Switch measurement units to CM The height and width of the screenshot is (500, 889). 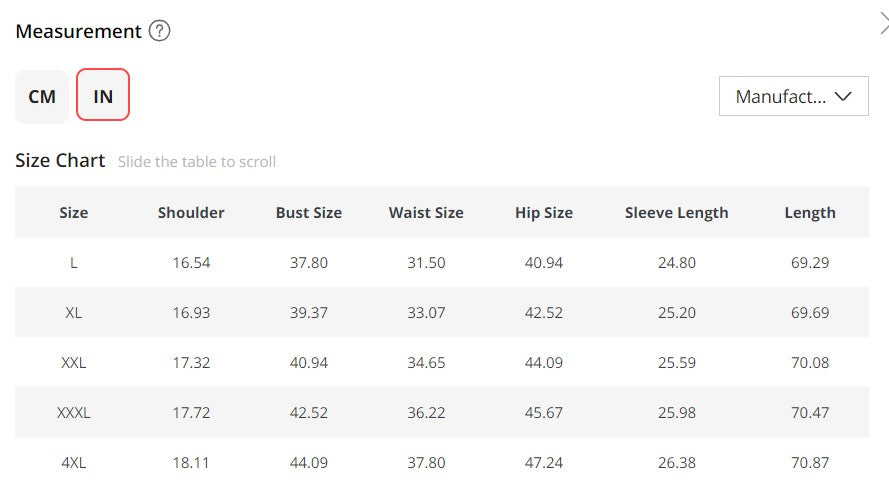coord(42,97)
